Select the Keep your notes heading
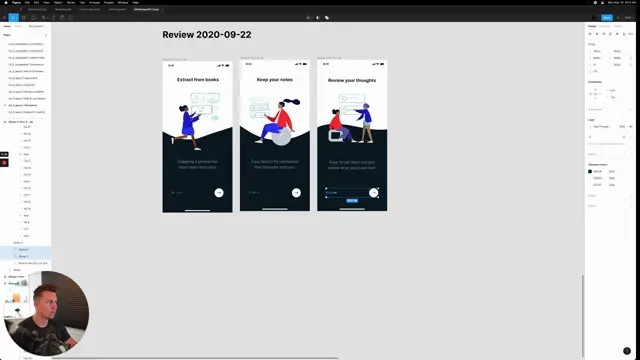The height and width of the screenshot is (360, 640). (275, 80)
